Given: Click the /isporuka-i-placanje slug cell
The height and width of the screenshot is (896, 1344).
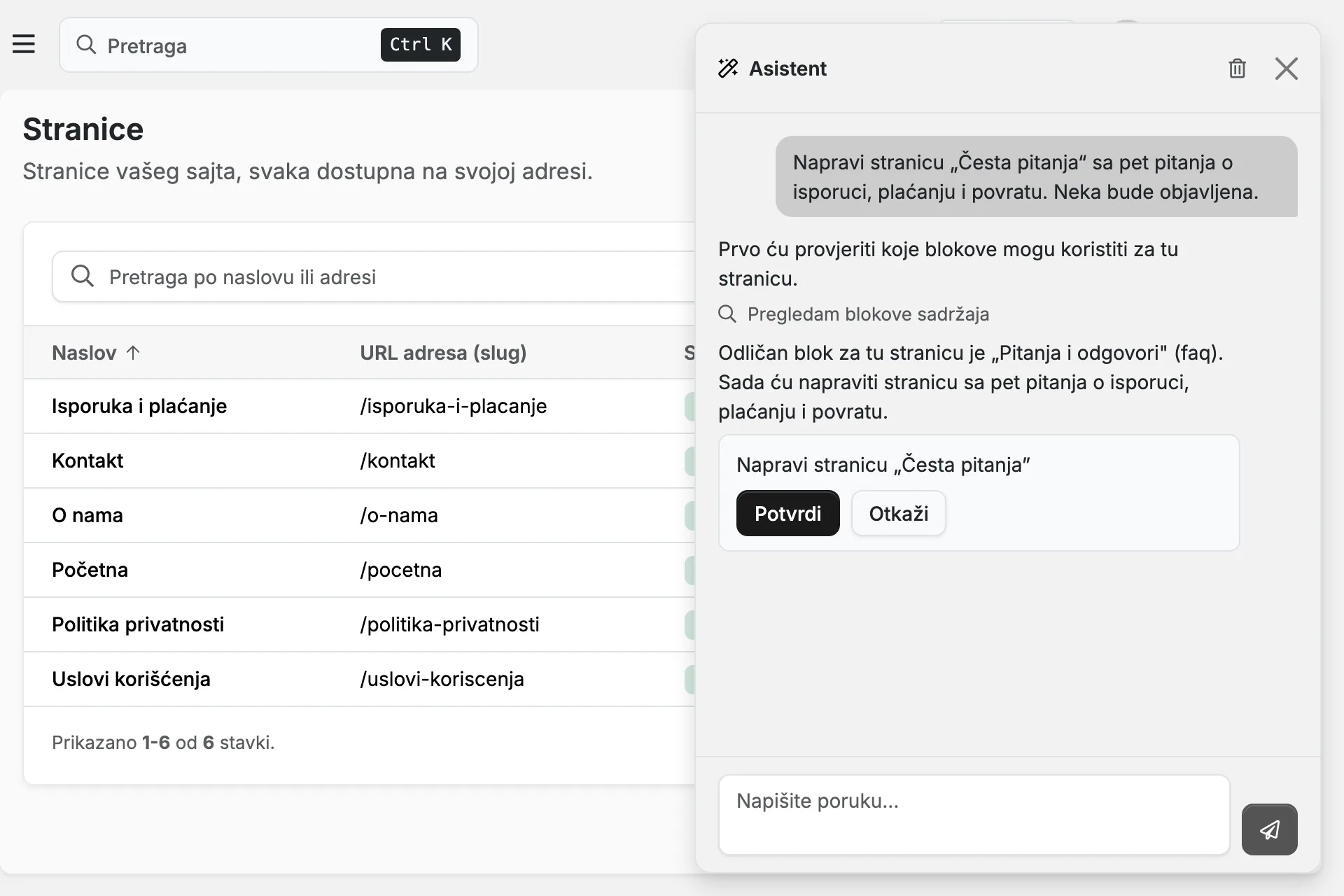Looking at the screenshot, I should pyautogui.click(x=454, y=406).
